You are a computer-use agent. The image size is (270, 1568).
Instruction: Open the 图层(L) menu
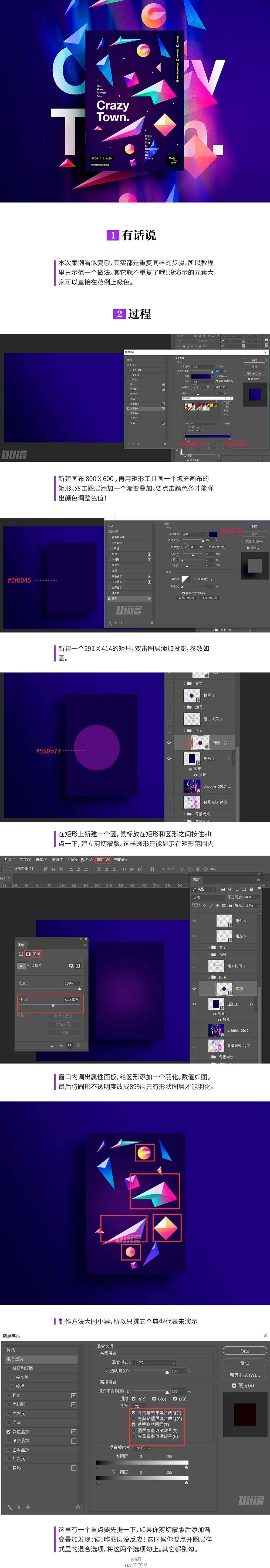coord(9,860)
